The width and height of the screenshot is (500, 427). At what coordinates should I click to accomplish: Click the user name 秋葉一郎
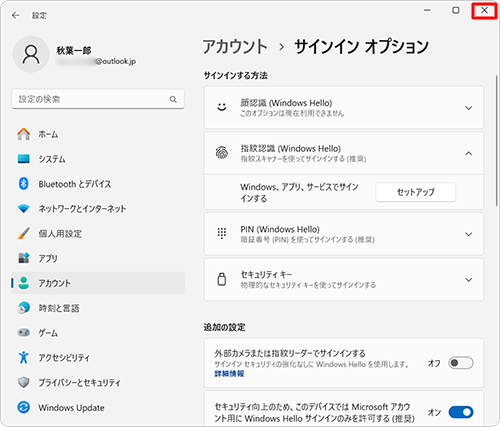tap(74, 50)
